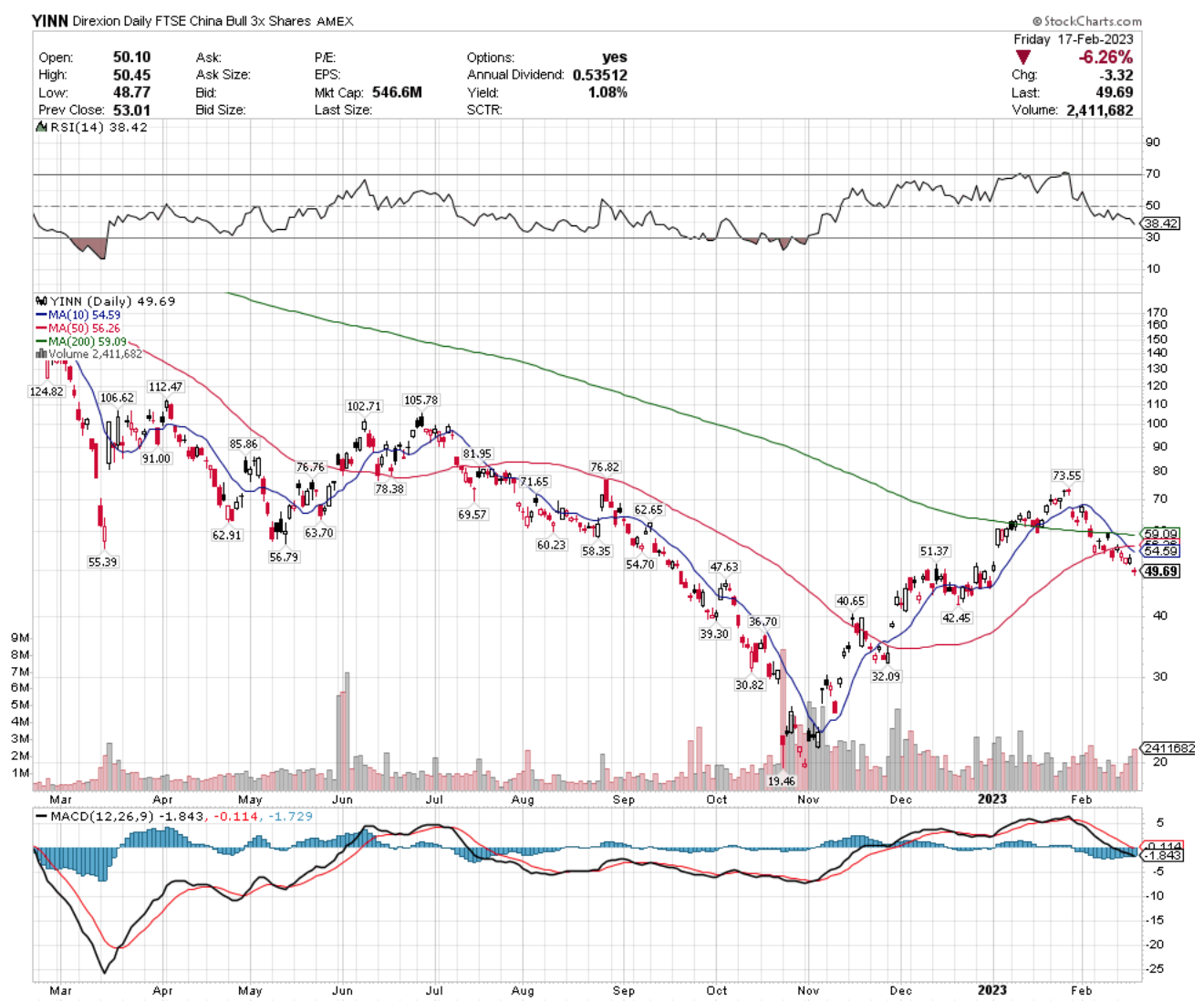This screenshot has height=1002, width=1204.
Task: Click the 124.82 price annotation
Action: coord(47,391)
